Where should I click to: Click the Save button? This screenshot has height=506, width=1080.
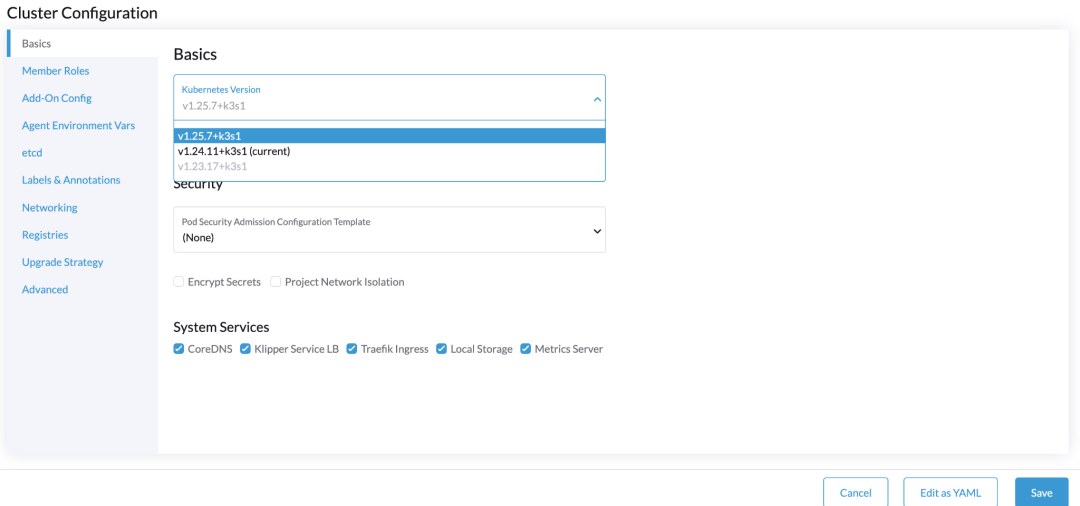1041,492
